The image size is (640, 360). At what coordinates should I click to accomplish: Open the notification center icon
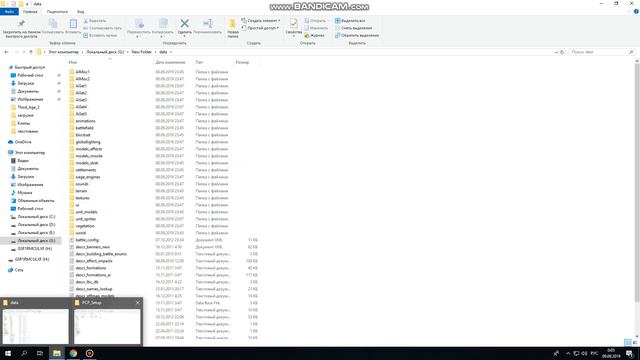point(629,353)
